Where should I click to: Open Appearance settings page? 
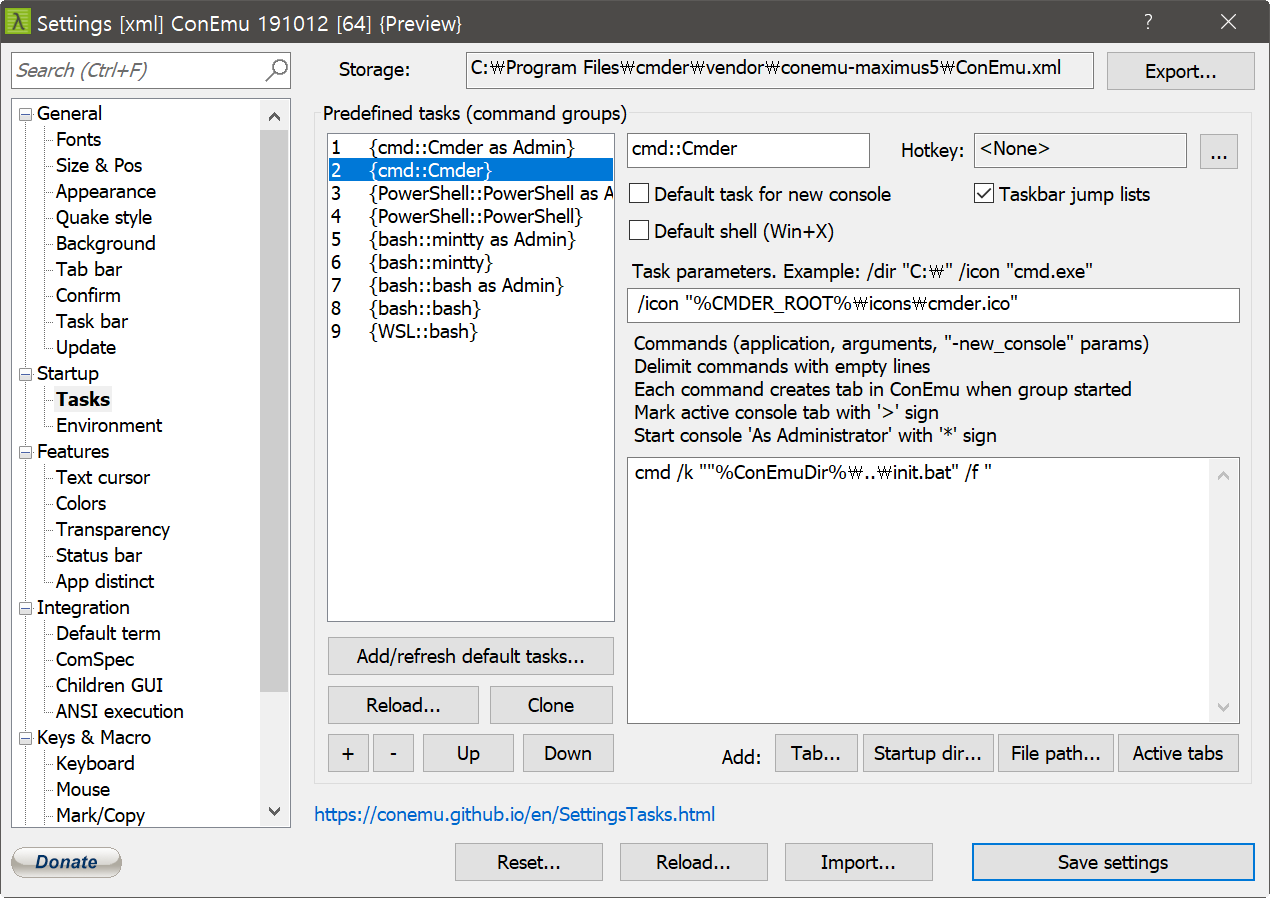[106, 191]
